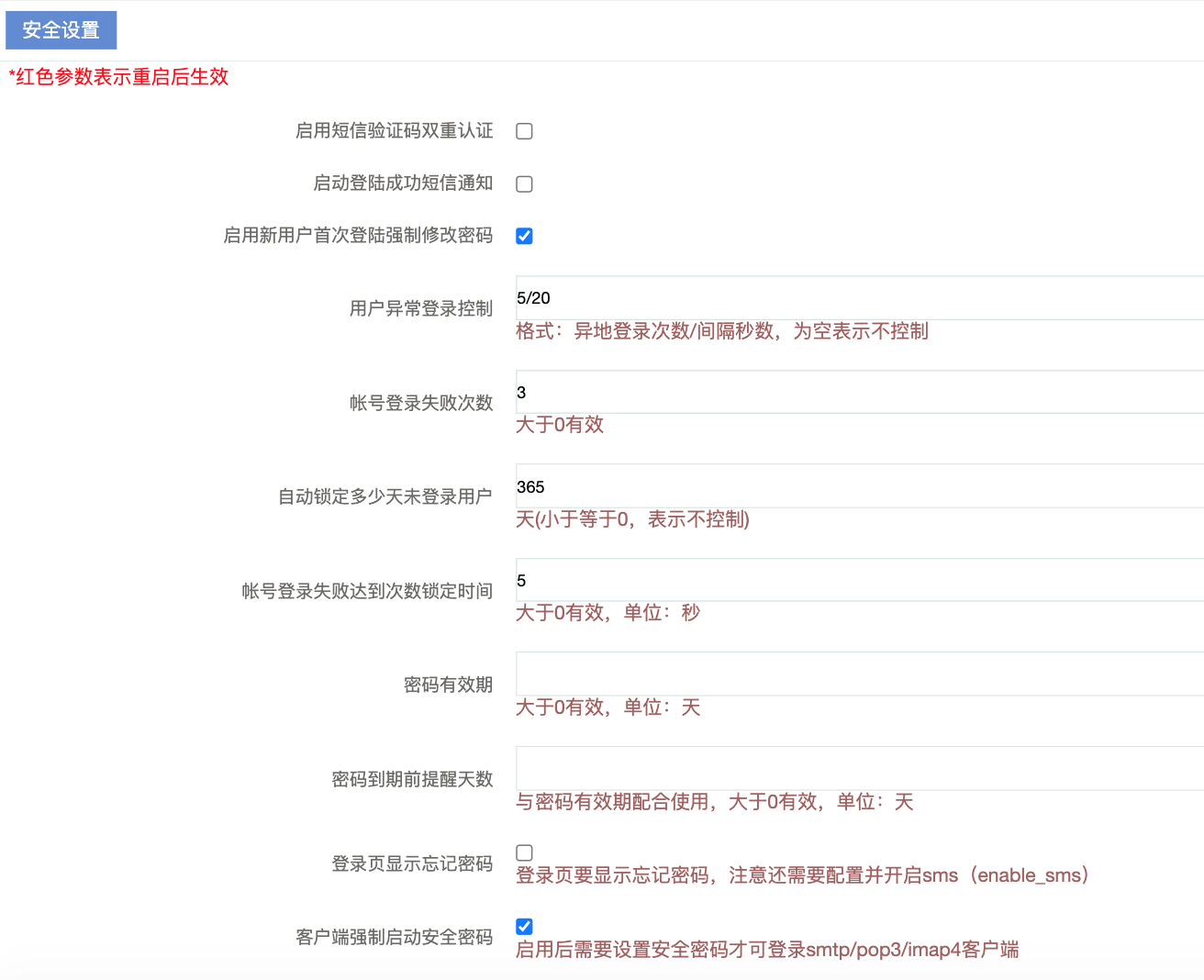Click the red 红色参数表示重启后生效 notice
This screenshot has height=980, width=1204.
[x=118, y=77]
